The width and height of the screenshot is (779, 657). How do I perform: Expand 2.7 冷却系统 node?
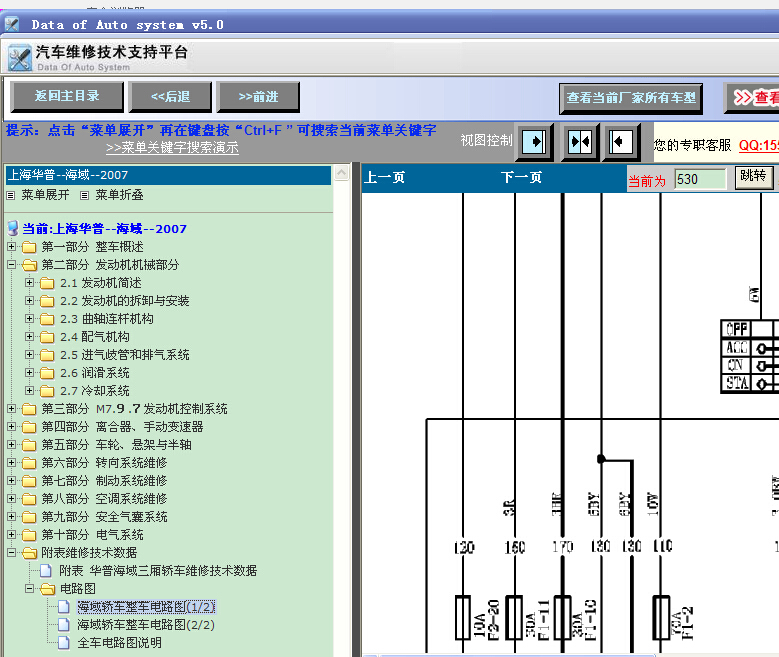[x=29, y=390]
